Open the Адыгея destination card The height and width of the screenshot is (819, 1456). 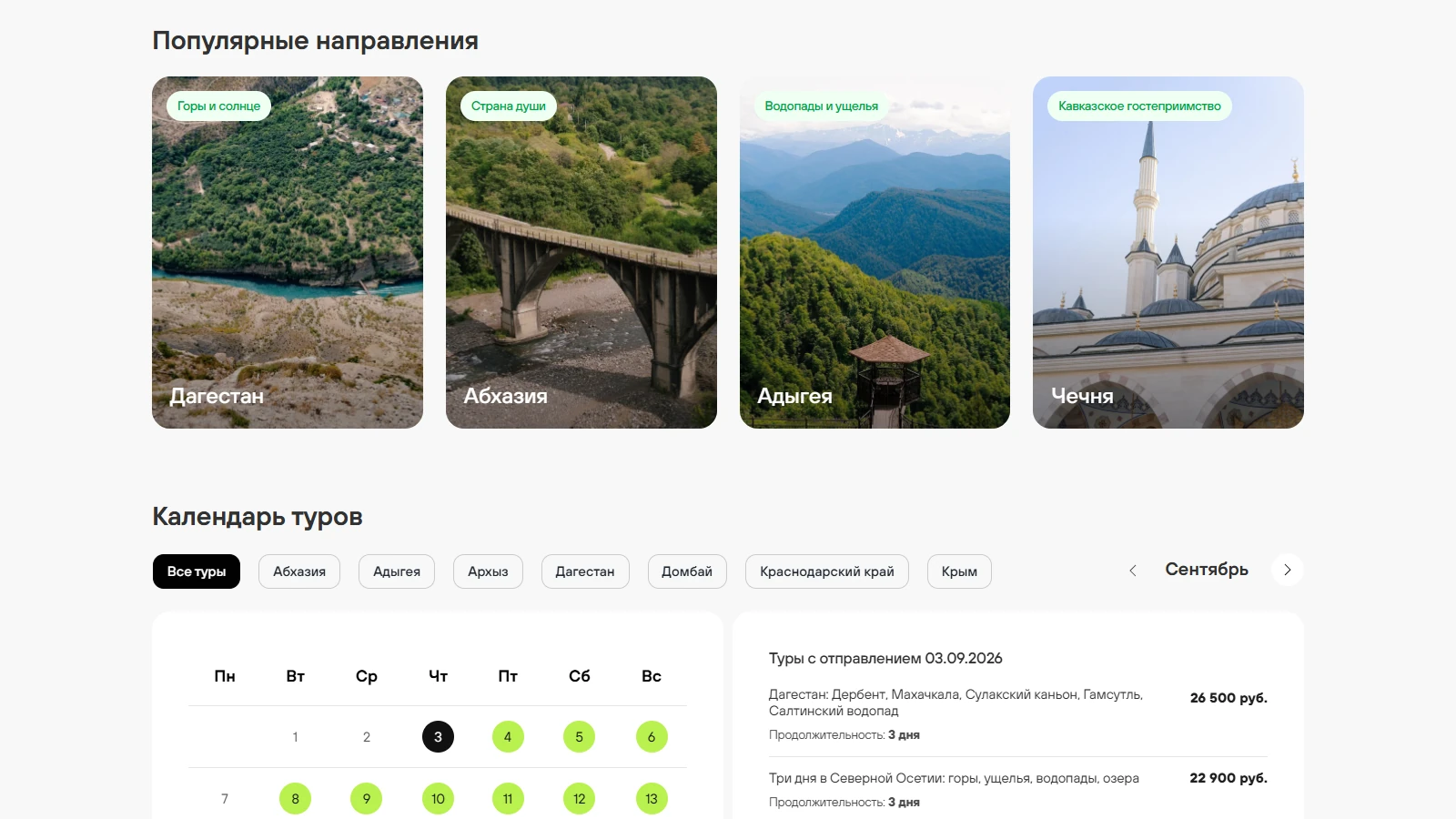tap(875, 252)
